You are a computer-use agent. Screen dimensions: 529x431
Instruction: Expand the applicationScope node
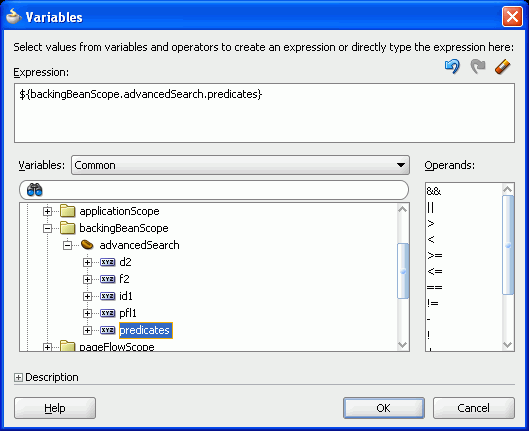tap(47, 211)
